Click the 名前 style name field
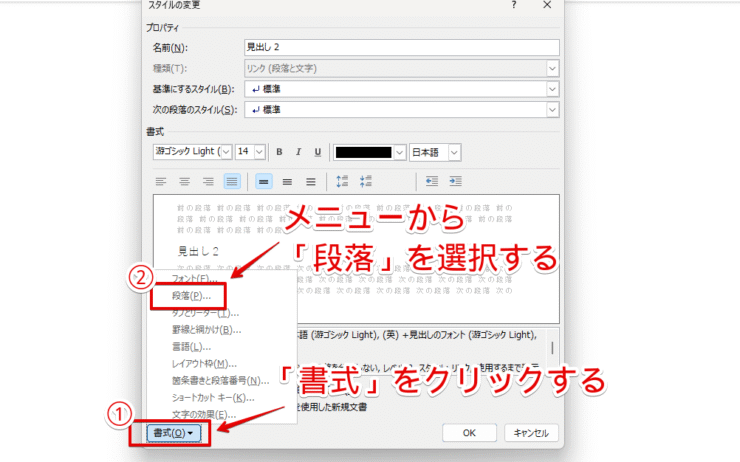 pyautogui.click(x=400, y=47)
